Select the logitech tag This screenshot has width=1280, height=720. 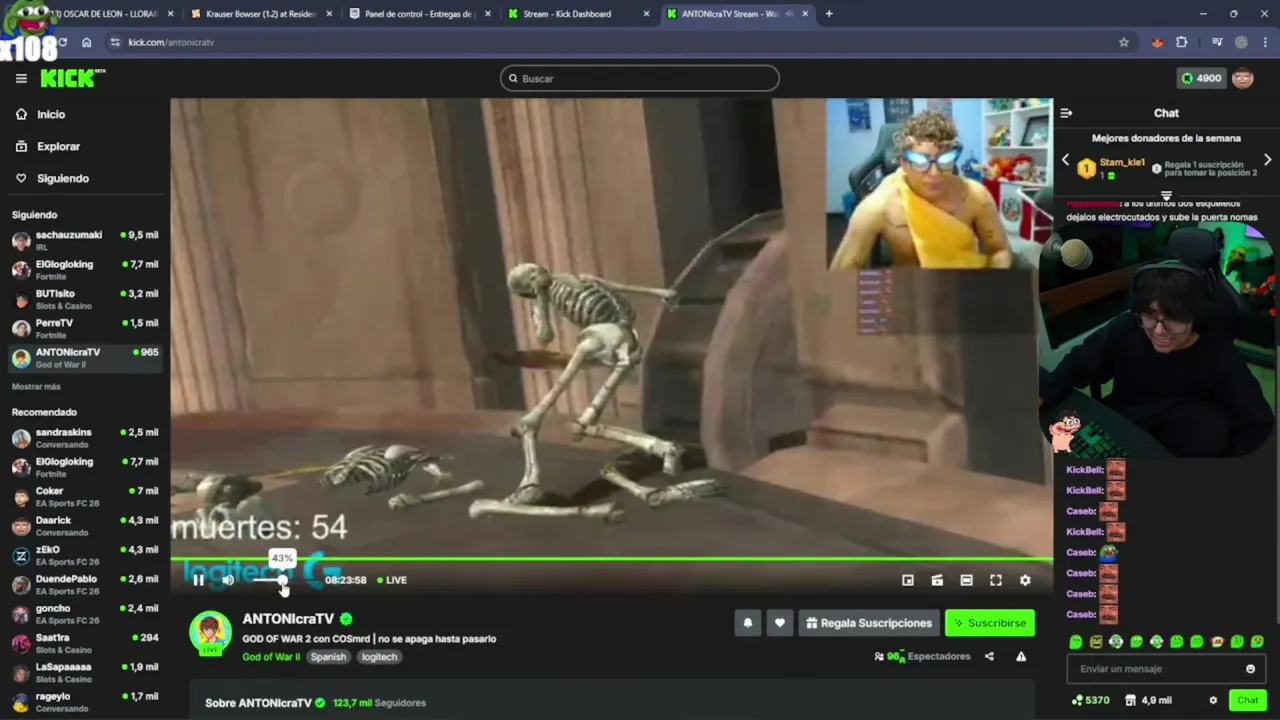[380, 657]
